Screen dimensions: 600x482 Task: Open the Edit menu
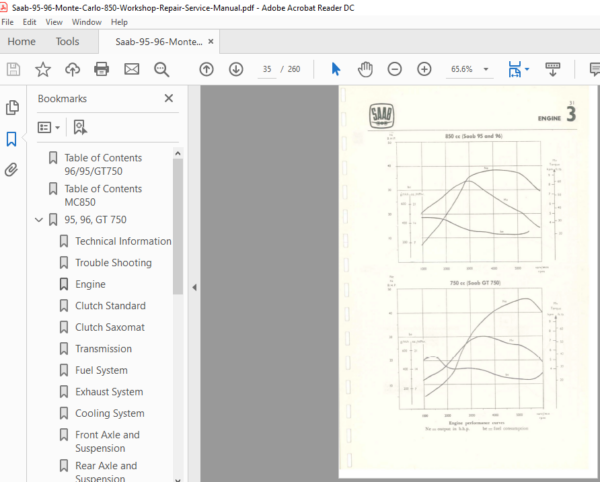pos(29,22)
